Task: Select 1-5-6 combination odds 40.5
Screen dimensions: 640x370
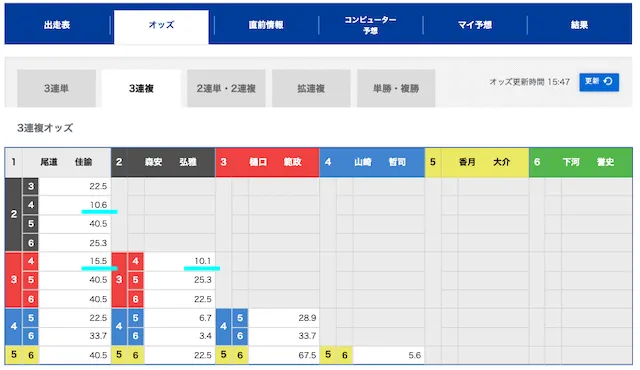Action: (x=75, y=355)
